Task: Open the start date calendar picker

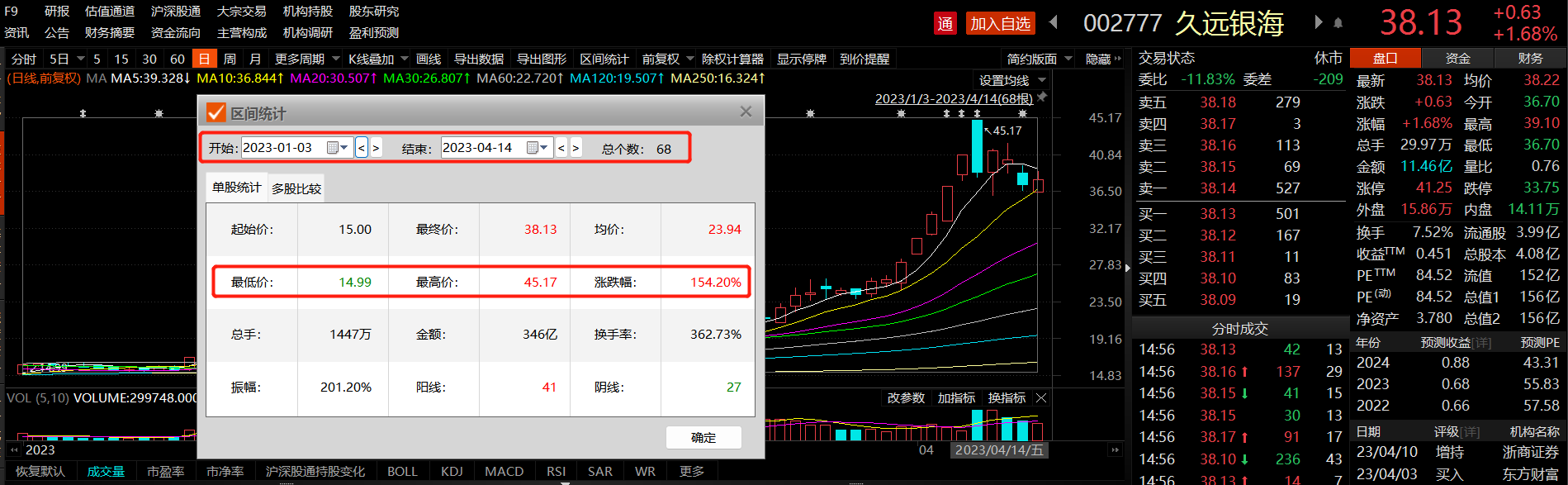Action: click(337, 148)
